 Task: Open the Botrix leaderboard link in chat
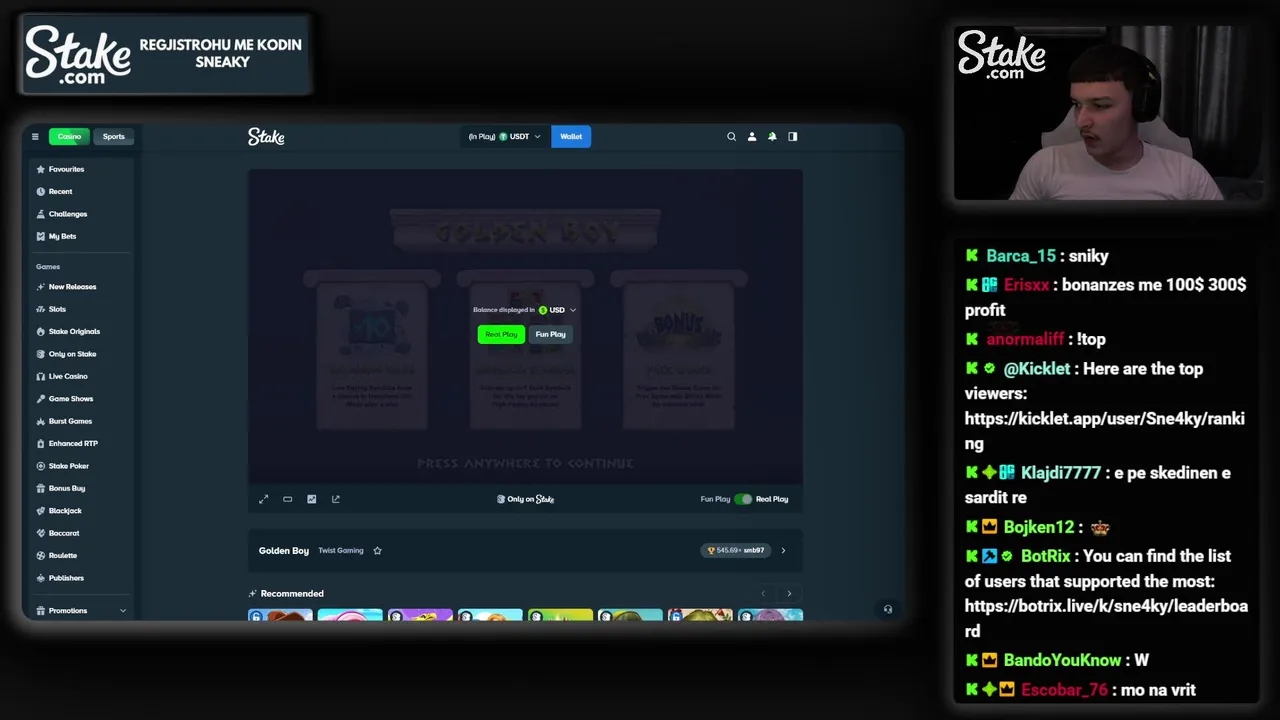coord(1106,618)
